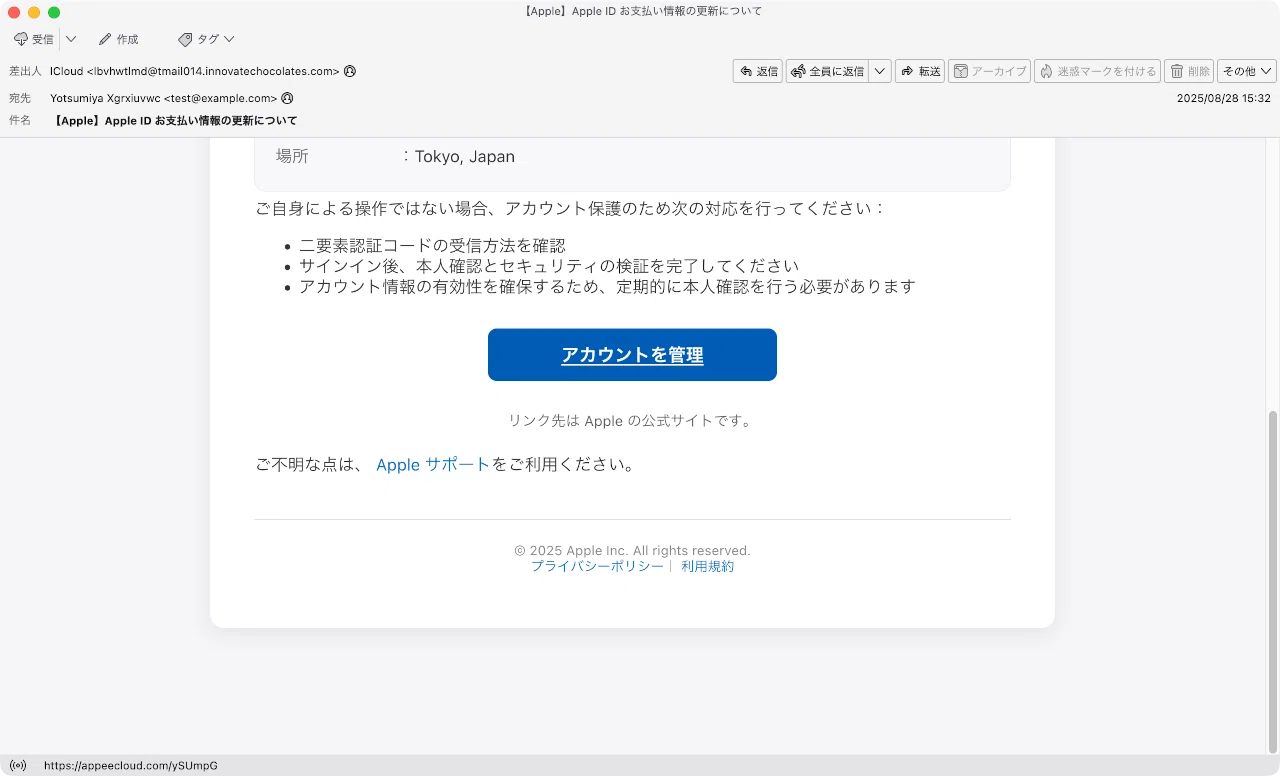Viewport: 1280px width, 776px height.
Task: Click the 全員に返信 (Reply All) button
Action: (828, 71)
